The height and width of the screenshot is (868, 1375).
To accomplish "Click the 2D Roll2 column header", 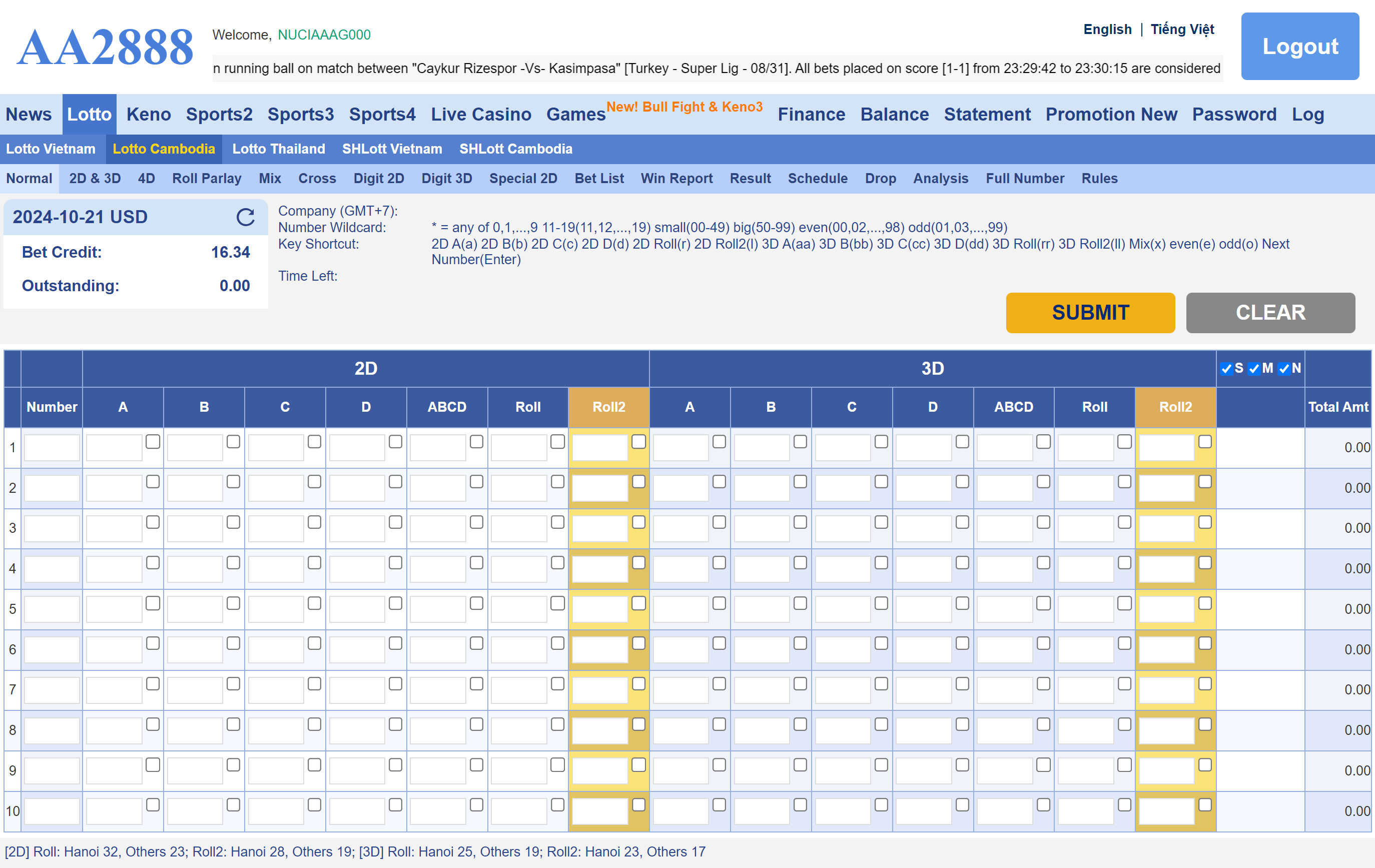I will (x=609, y=407).
